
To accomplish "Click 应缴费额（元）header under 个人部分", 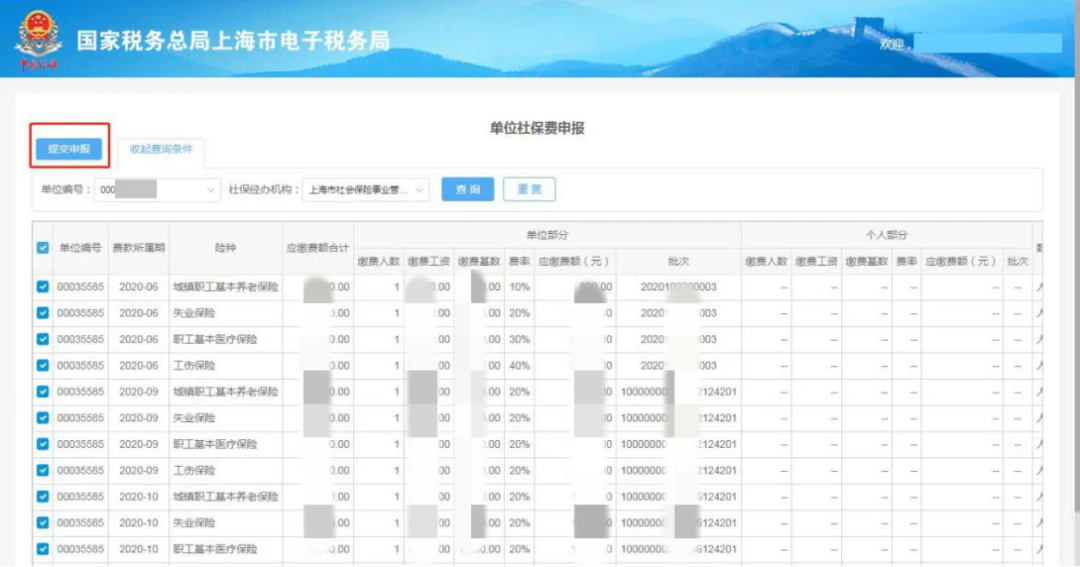I will [x=961, y=261].
